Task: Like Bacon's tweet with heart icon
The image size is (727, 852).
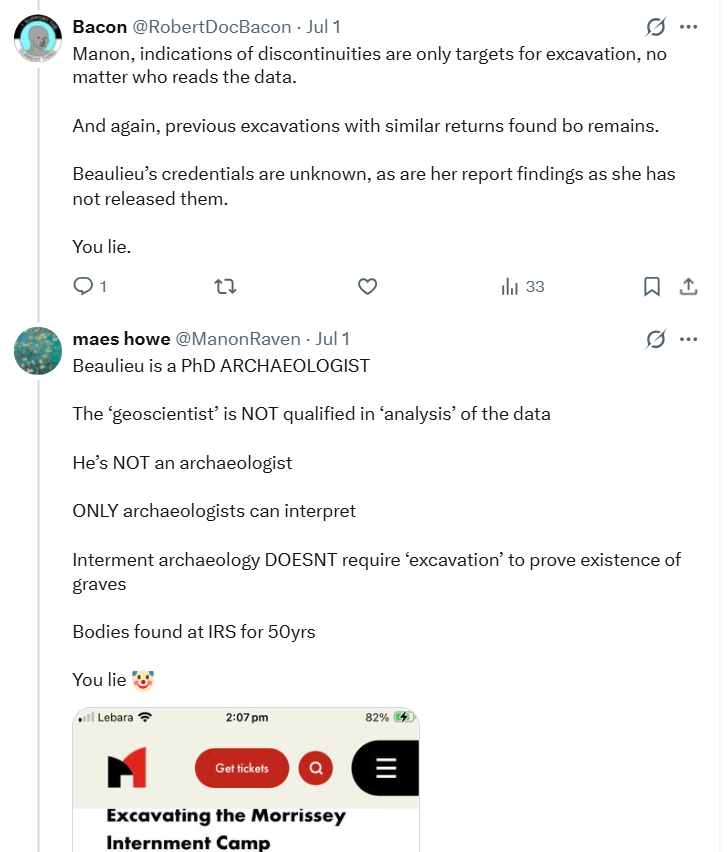Action: 367,286
